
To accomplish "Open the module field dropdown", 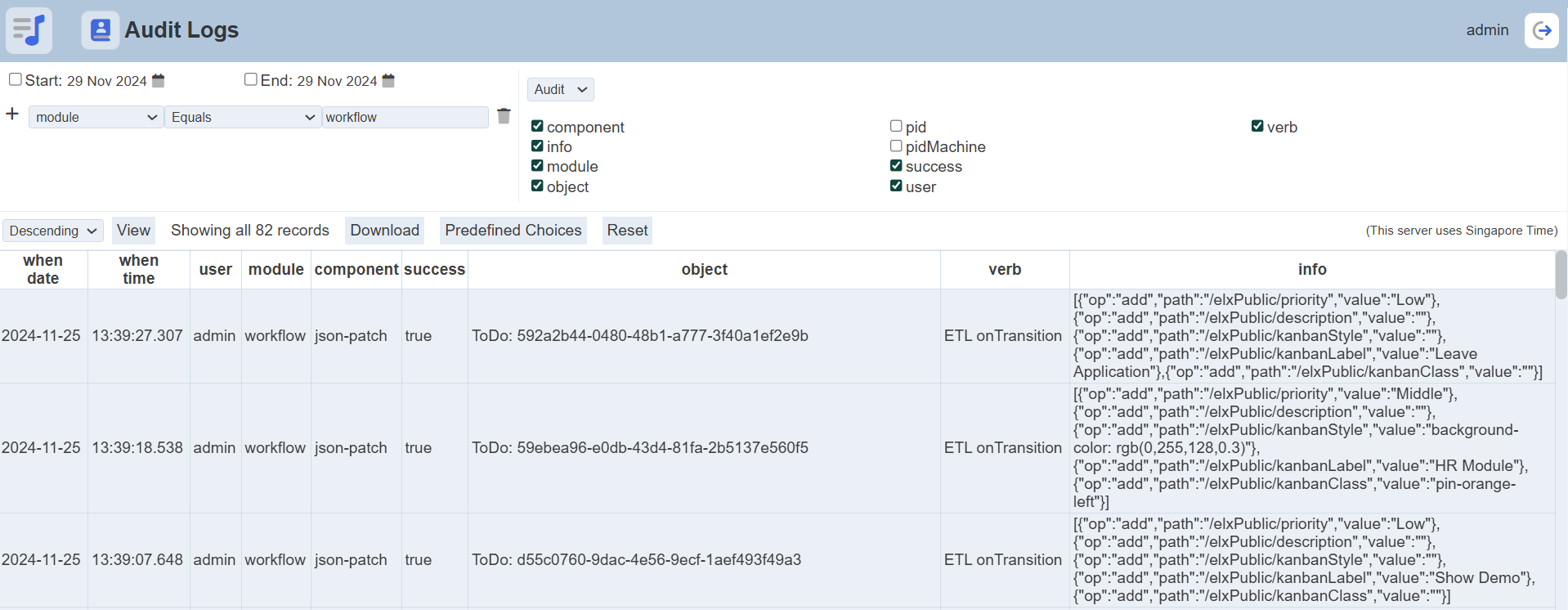I will pos(96,117).
